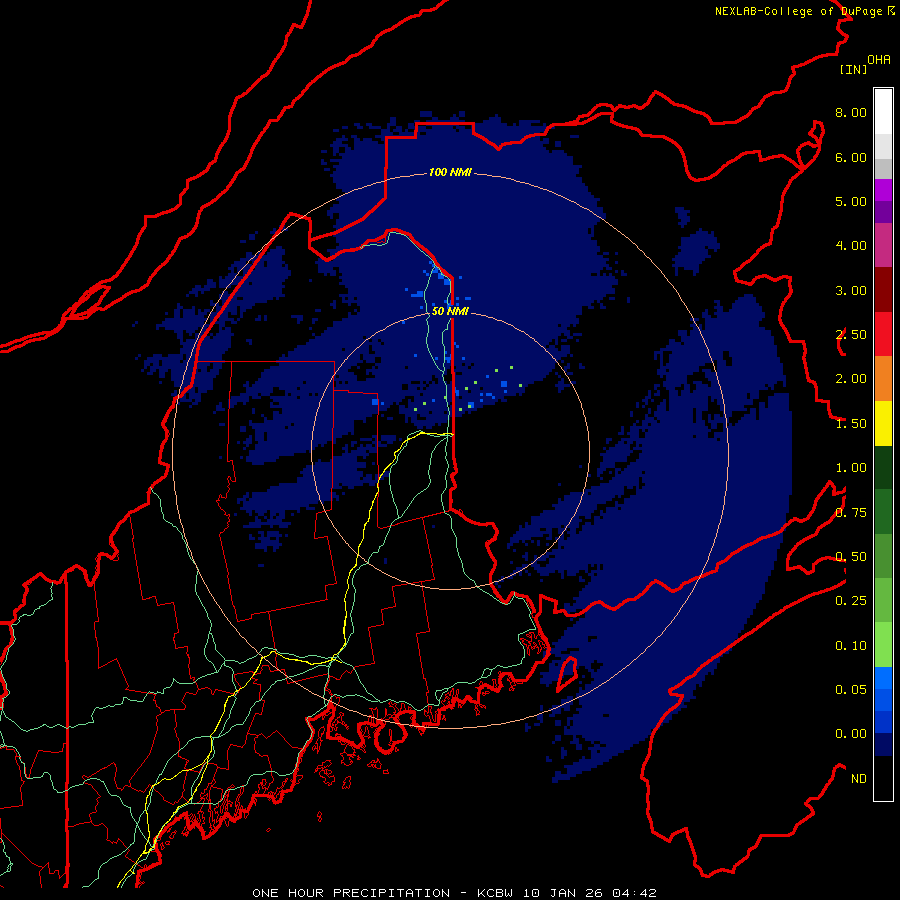The image size is (900, 900).
Task: Click the 4.00 legend value
Action: [x=851, y=246]
